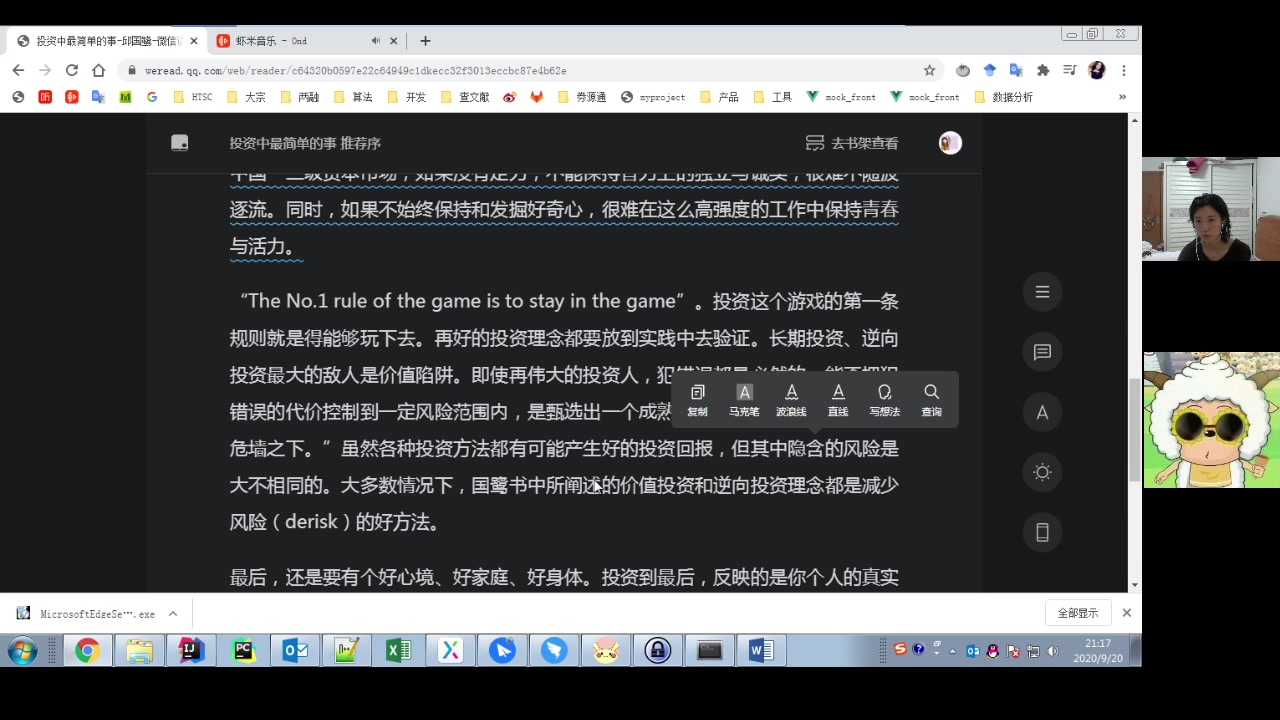Click the book title 投资中最简单的事 推荐序
1280x720 pixels.
coord(305,143)
